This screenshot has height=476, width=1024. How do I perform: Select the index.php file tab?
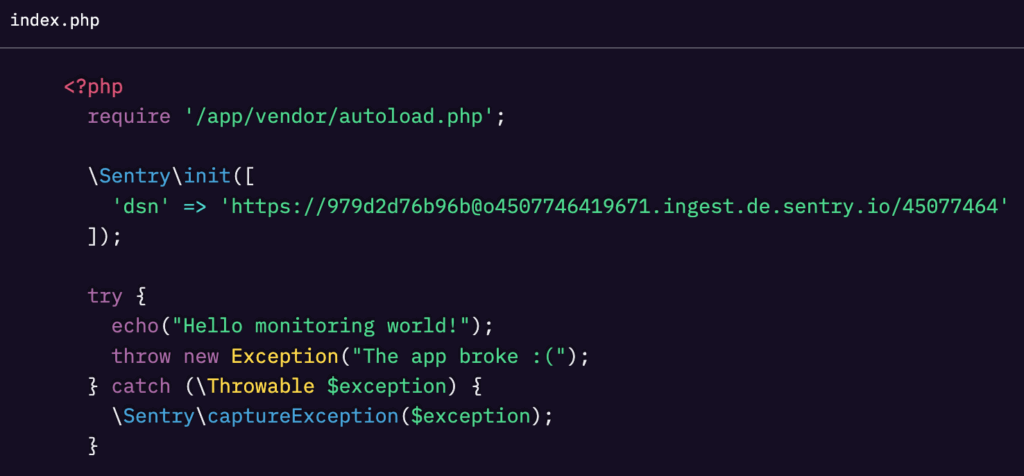click(54, 20)
